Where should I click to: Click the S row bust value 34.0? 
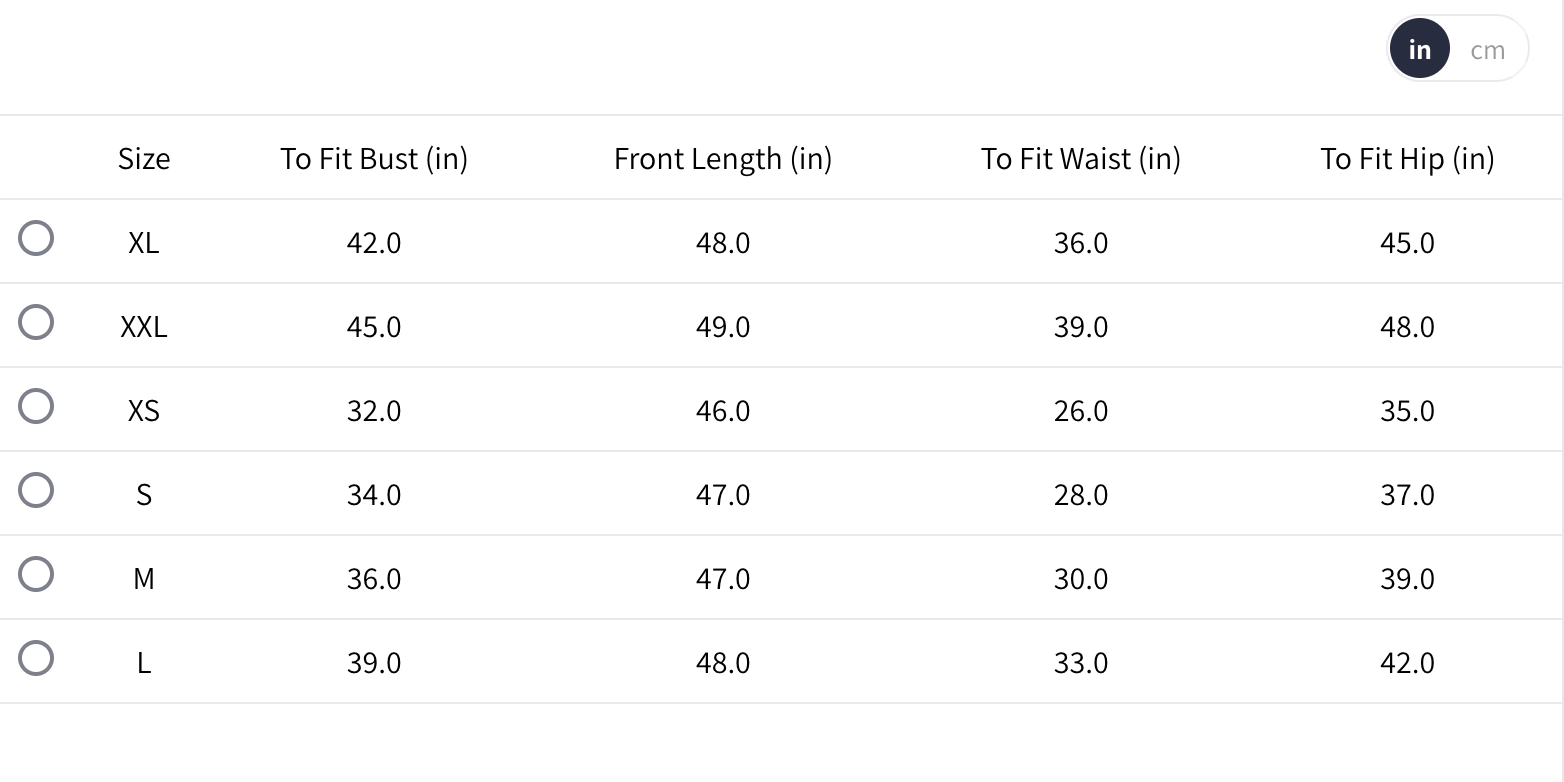click(374, 495)
